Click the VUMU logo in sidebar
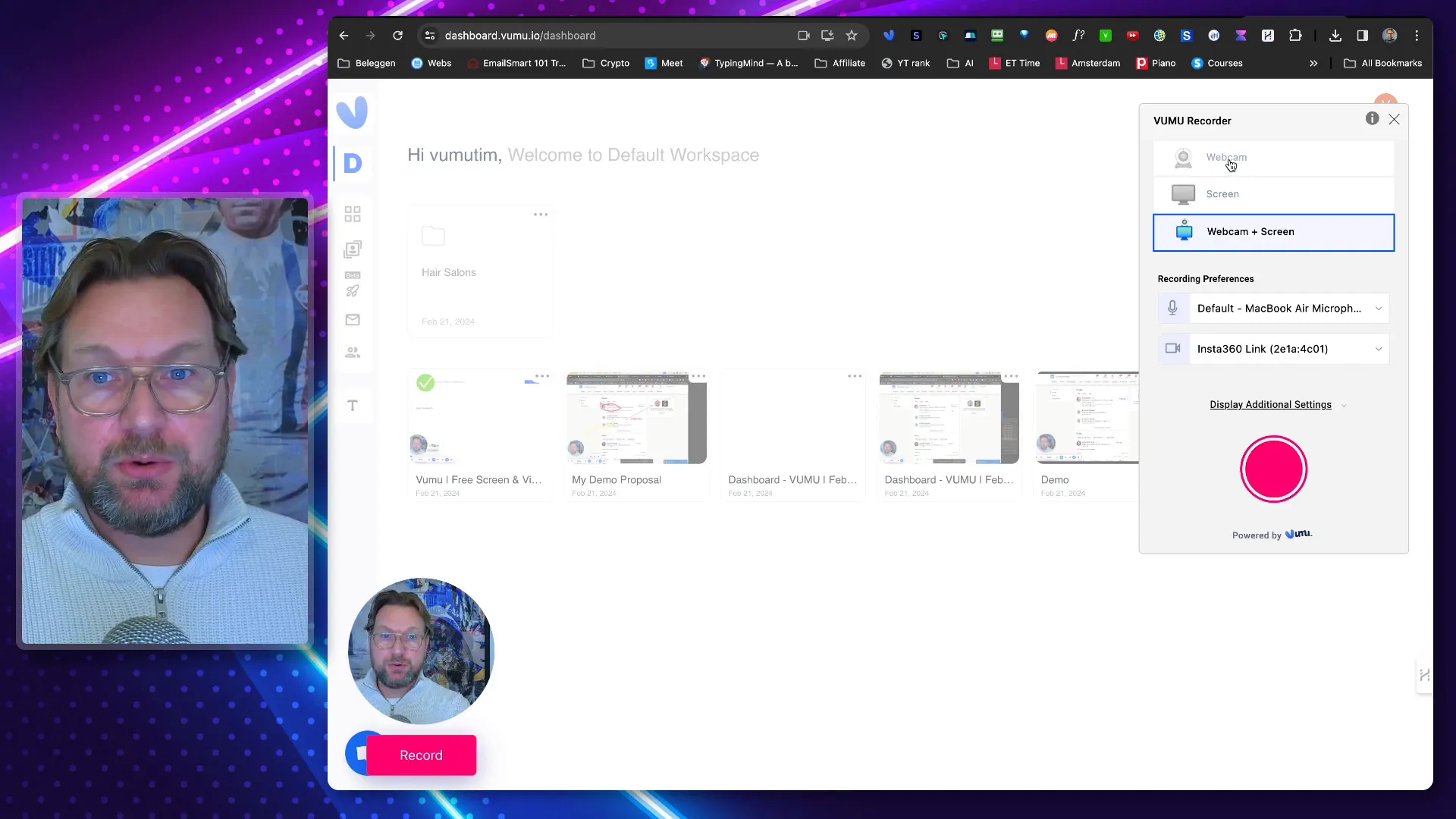 point(352,112)
